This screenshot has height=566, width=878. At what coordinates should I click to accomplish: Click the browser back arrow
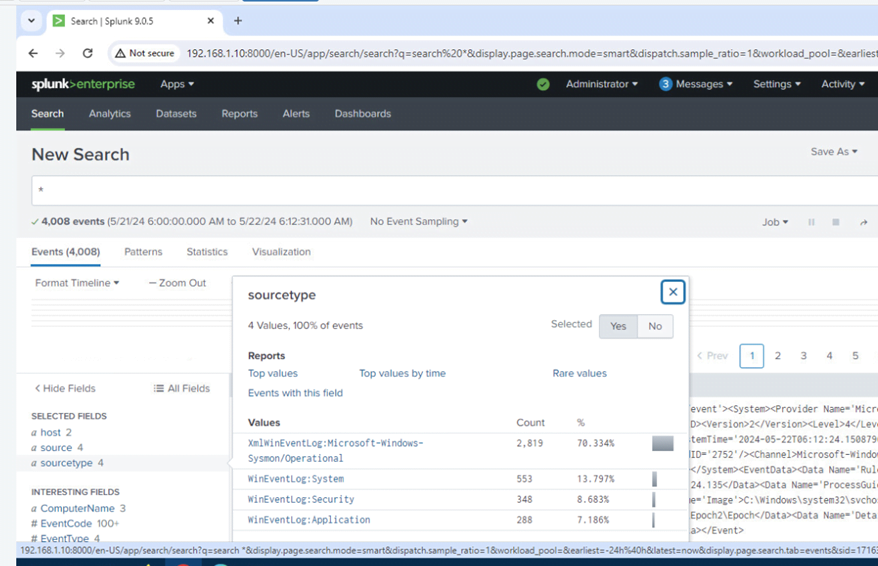pos(33,53)
